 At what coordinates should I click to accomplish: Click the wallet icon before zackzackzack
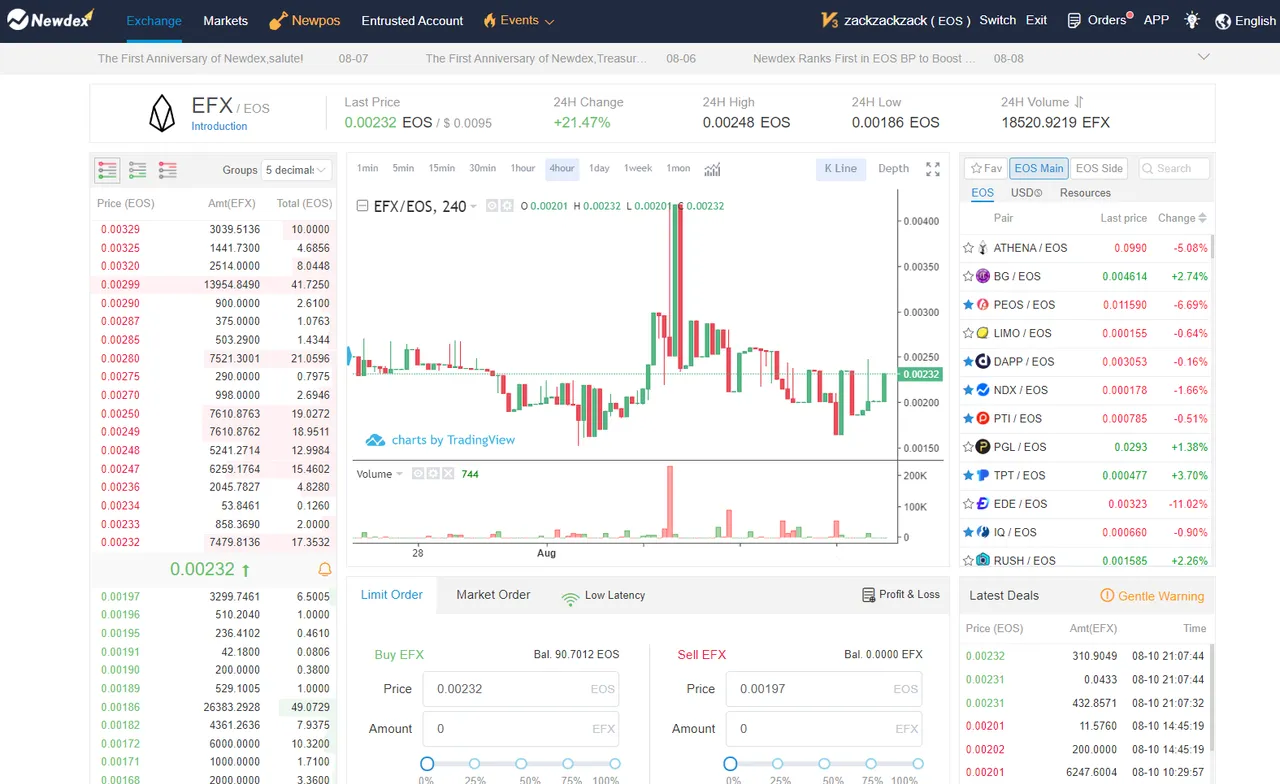click(829, 21)
